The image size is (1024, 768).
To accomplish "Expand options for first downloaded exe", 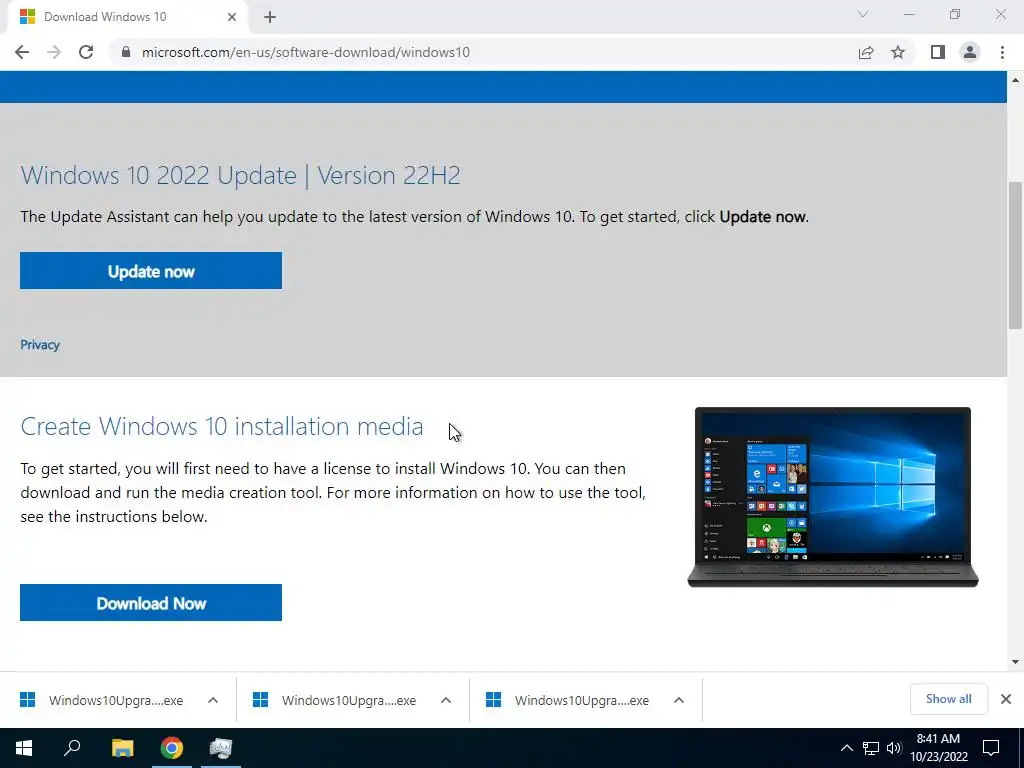I will click(213, 700).
